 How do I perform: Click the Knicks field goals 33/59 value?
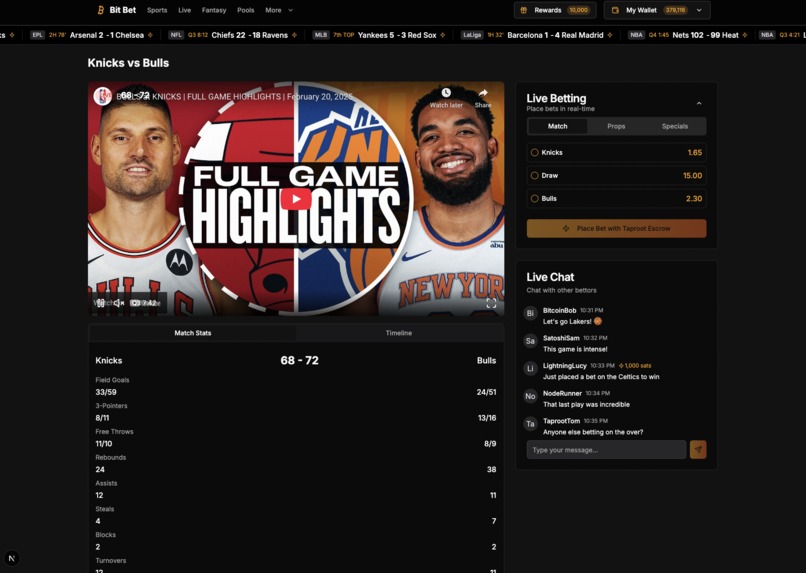[106, 392]
